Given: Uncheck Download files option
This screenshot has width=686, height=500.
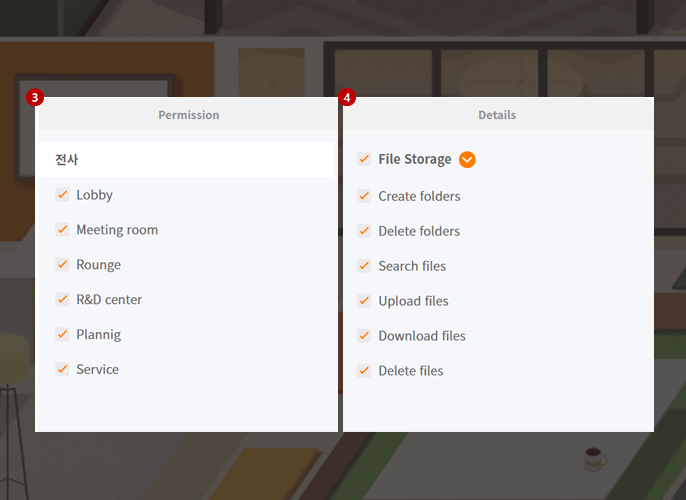Looking at the screenshot, I should point(364,336).
